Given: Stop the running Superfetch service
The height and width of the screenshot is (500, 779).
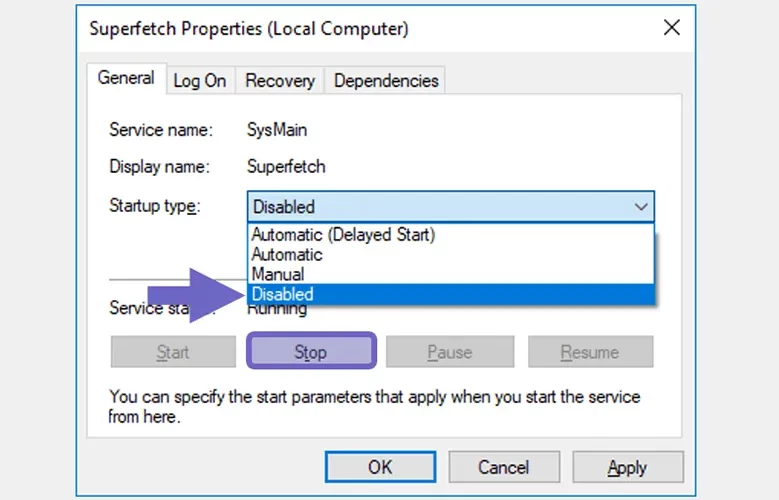Looking at the screenshot, I should pos(311,352).
